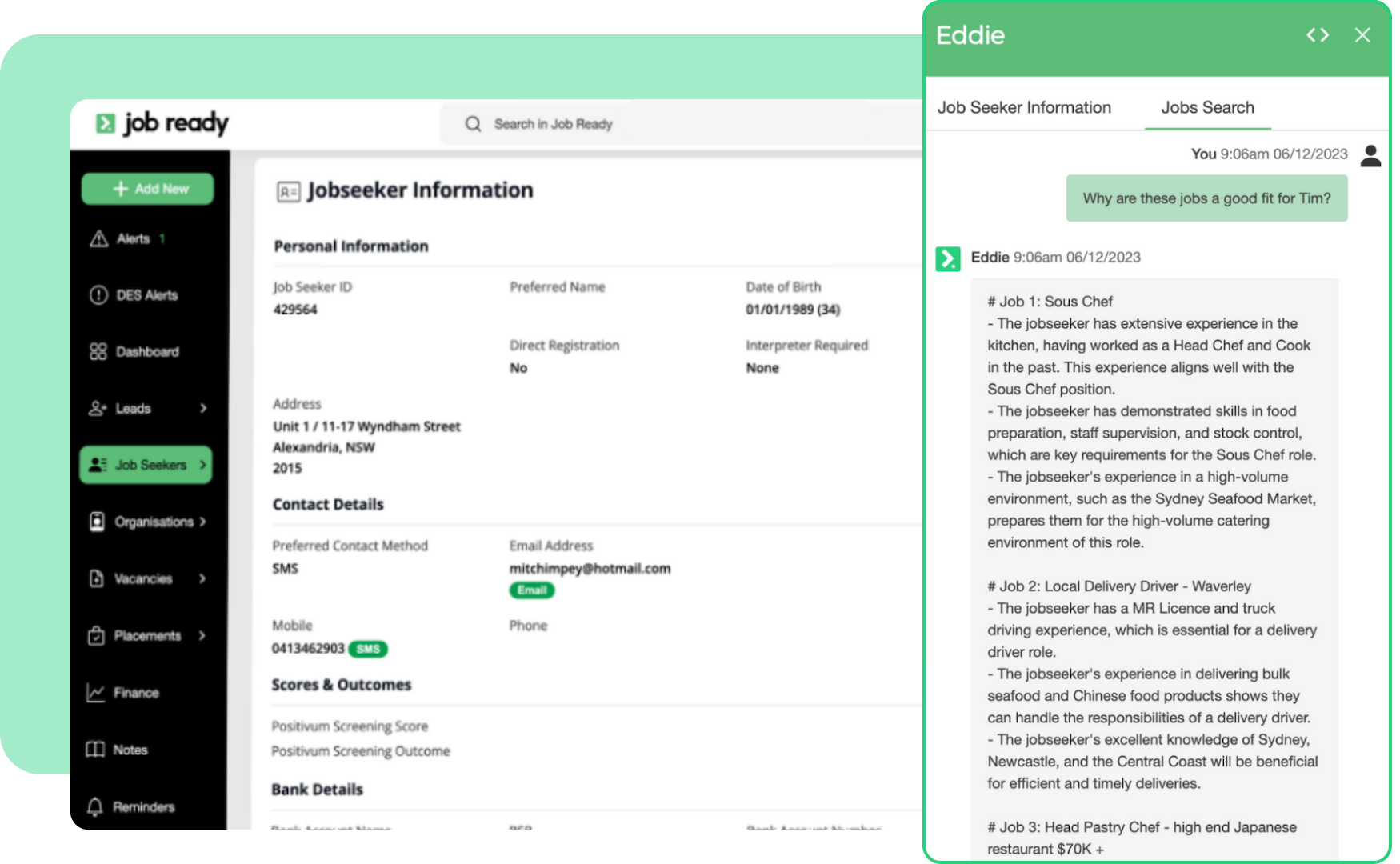Click the Add New button
The height and width of the screenshot is (864, 1400).
(x=148, y=189)
